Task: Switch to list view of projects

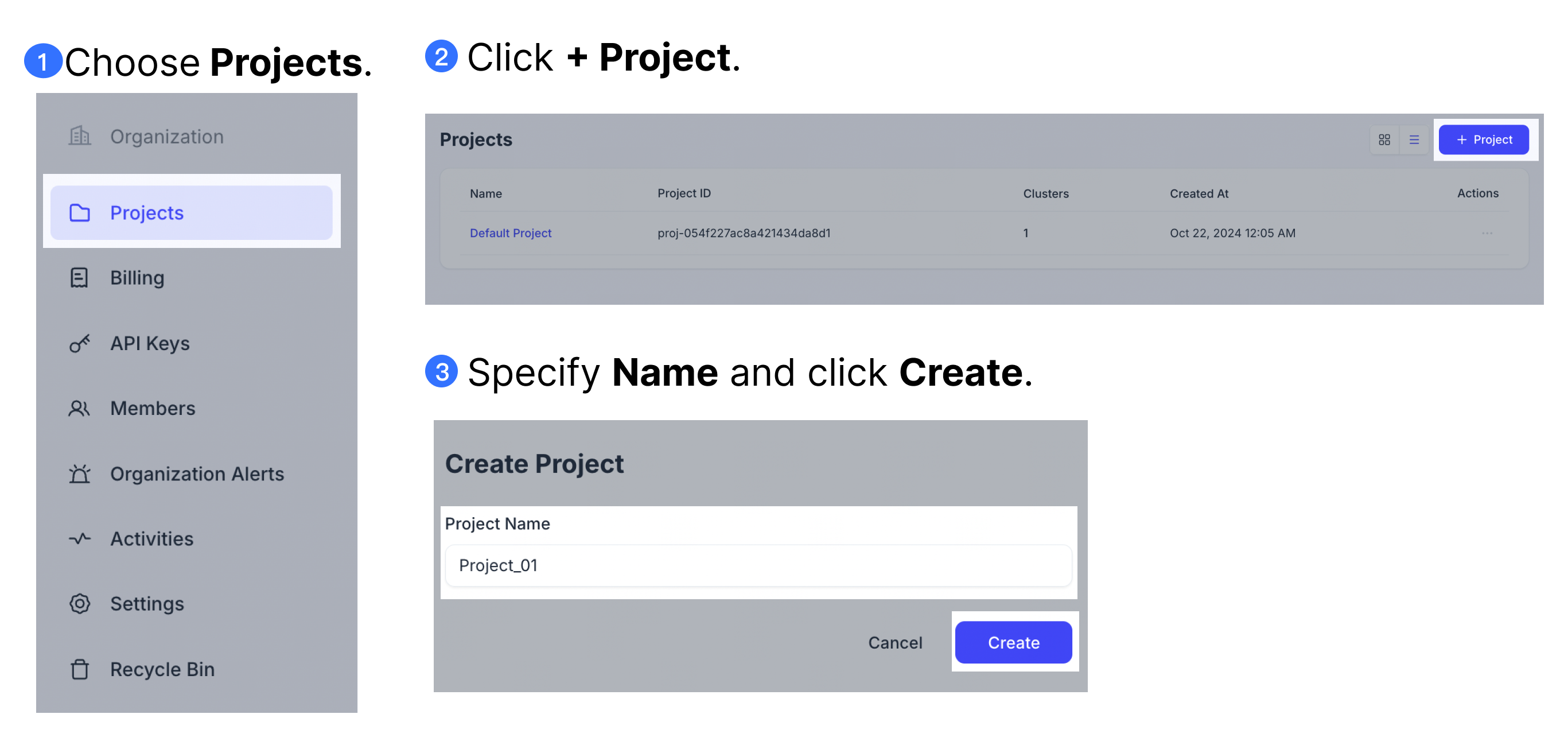Action: 1414,139
